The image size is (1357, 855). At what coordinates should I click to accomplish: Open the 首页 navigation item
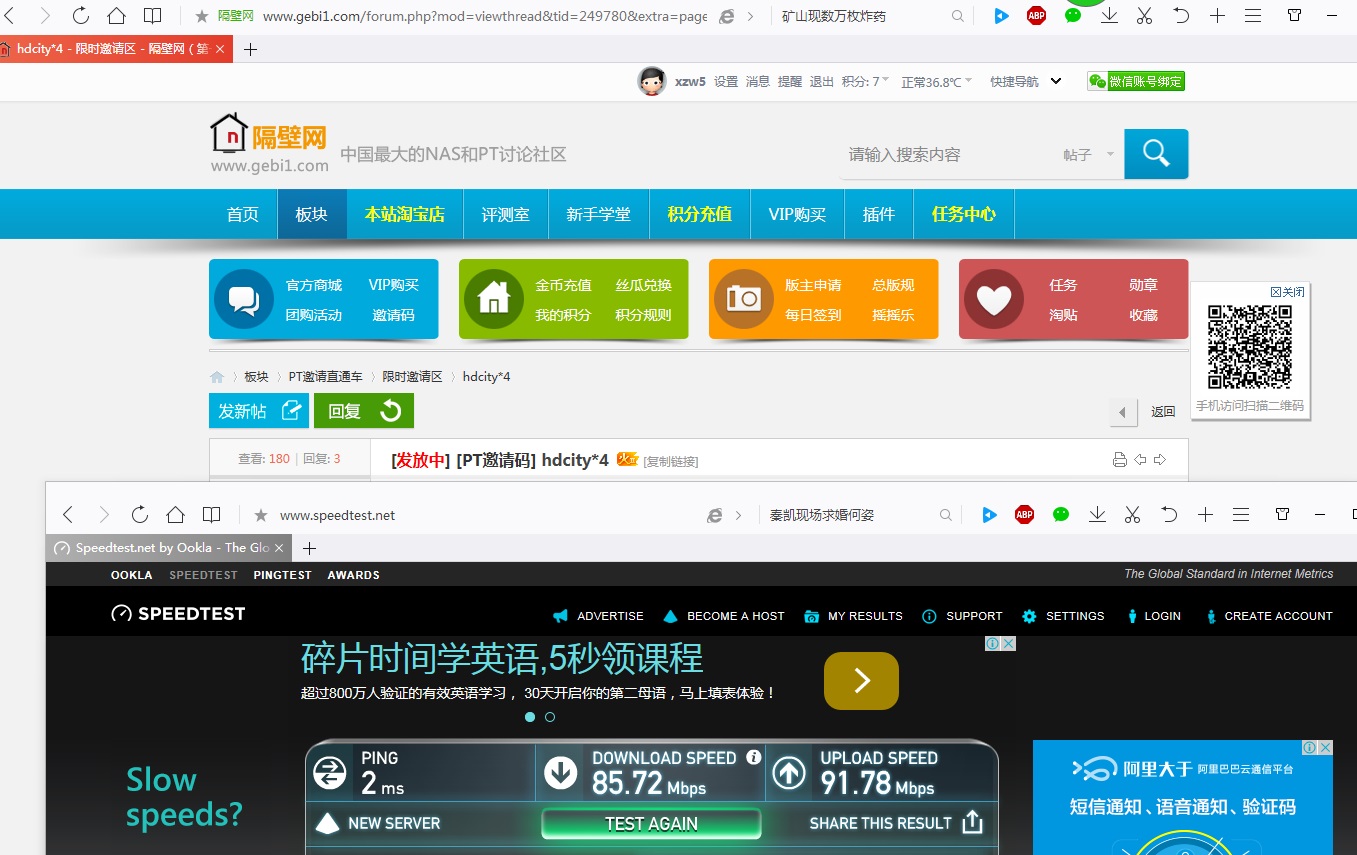coord(243,214)
